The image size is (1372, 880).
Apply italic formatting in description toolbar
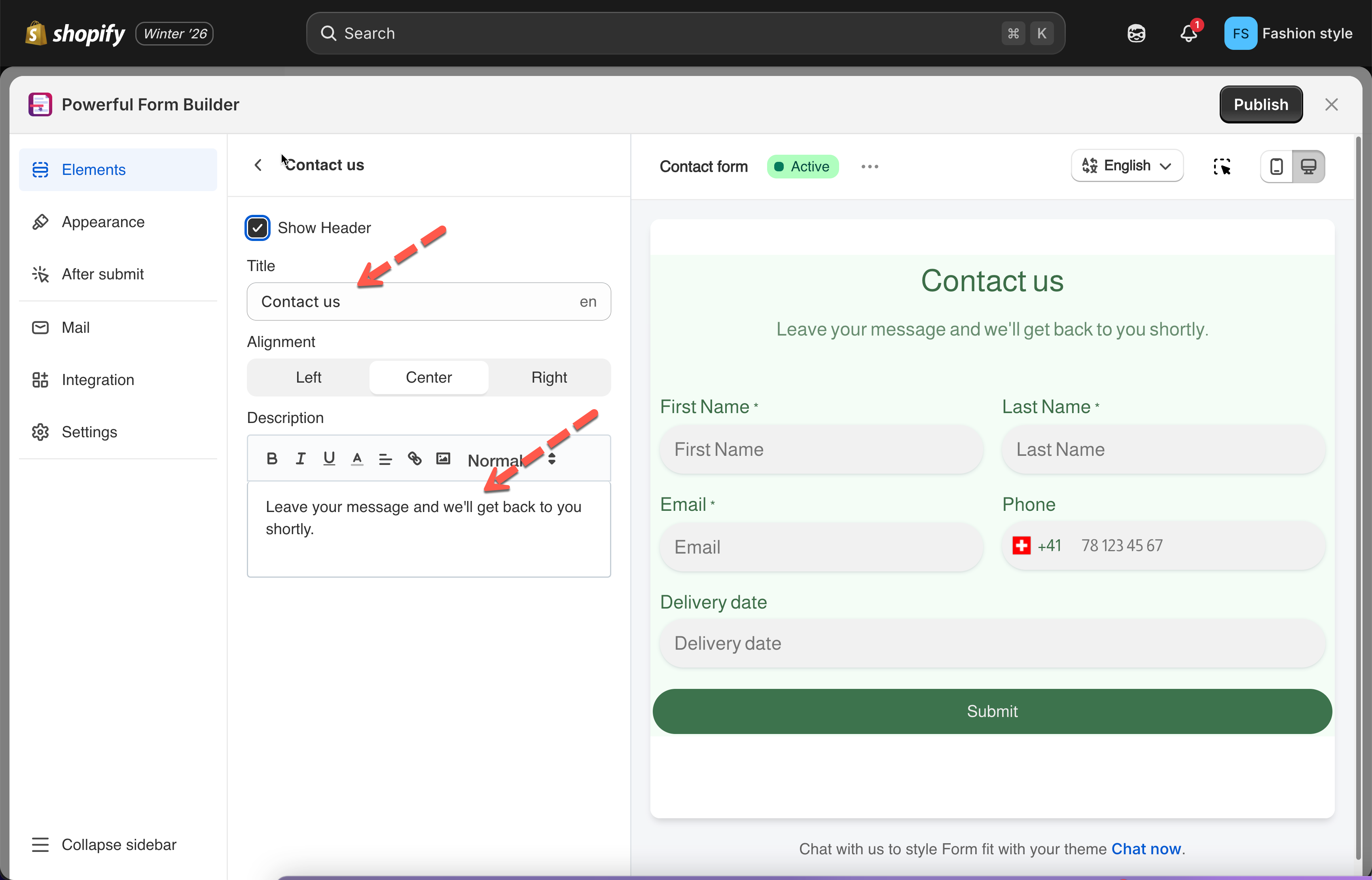point(300,458)
